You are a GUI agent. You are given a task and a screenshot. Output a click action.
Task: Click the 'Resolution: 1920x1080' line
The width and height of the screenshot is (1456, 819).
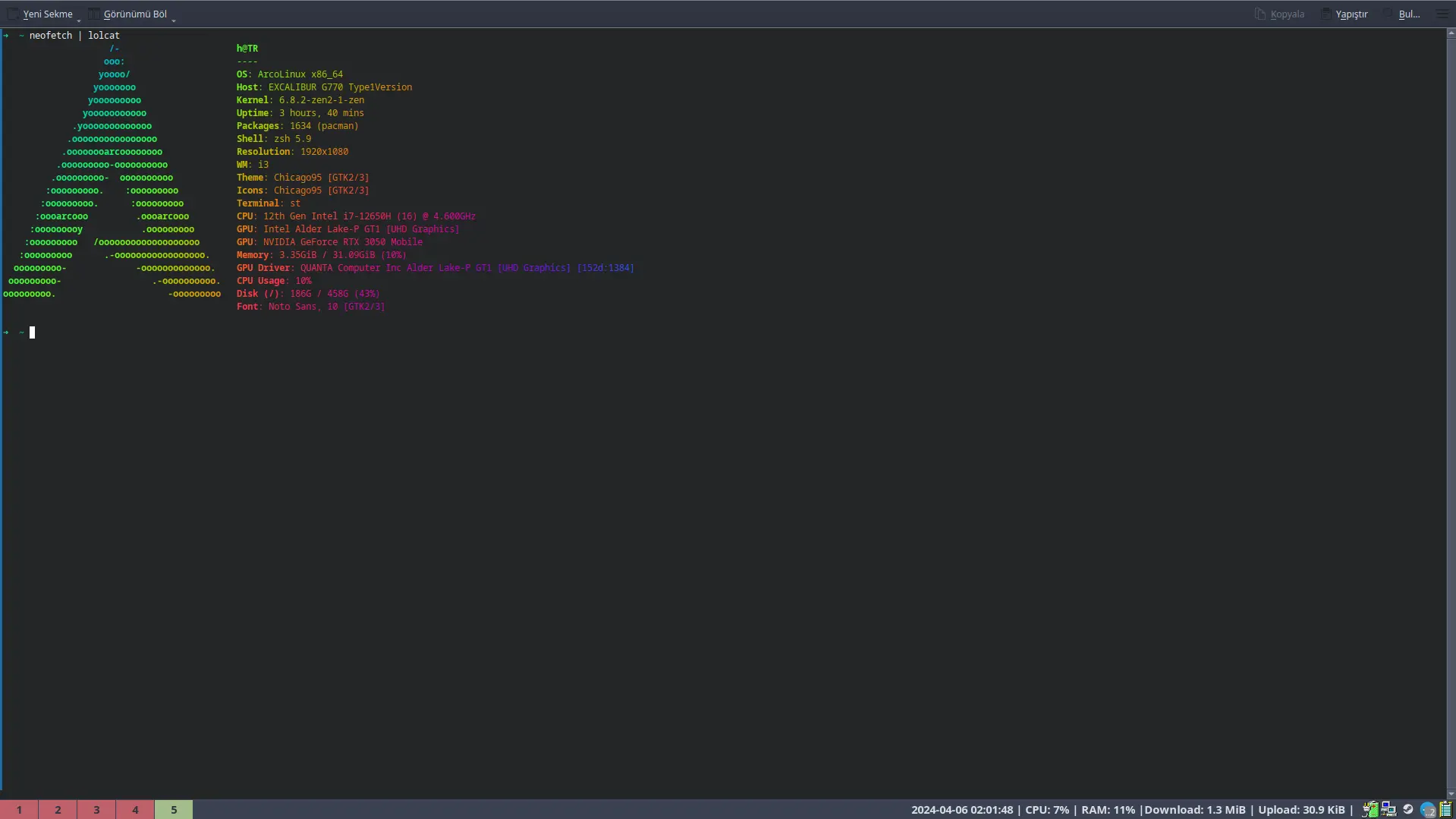click(x=292, y=152)
